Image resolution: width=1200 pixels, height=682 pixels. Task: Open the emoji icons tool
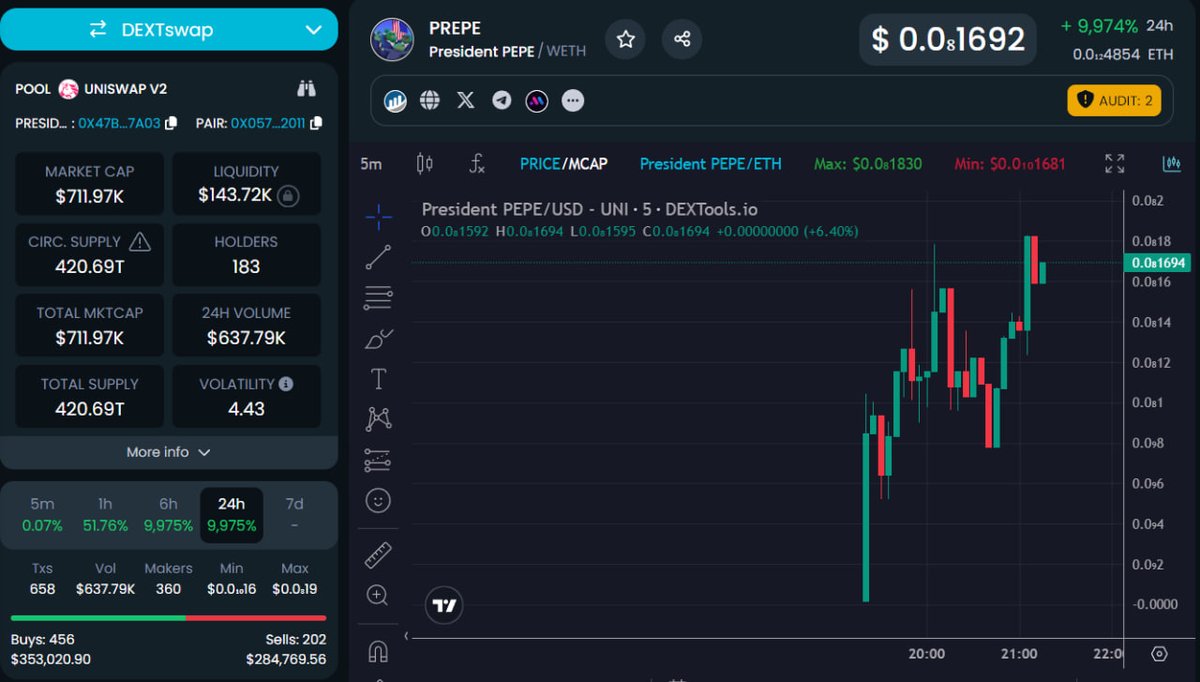[378, 500]
